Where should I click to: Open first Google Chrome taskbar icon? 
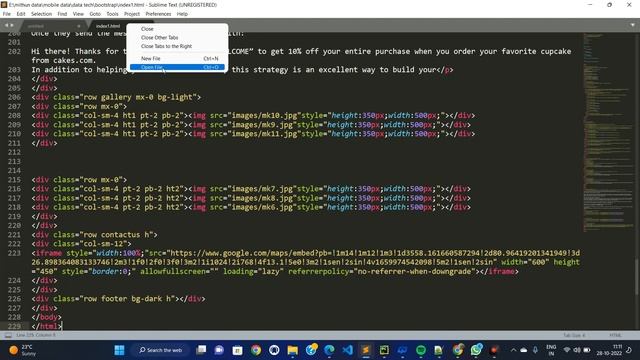(x=256, y=350)
